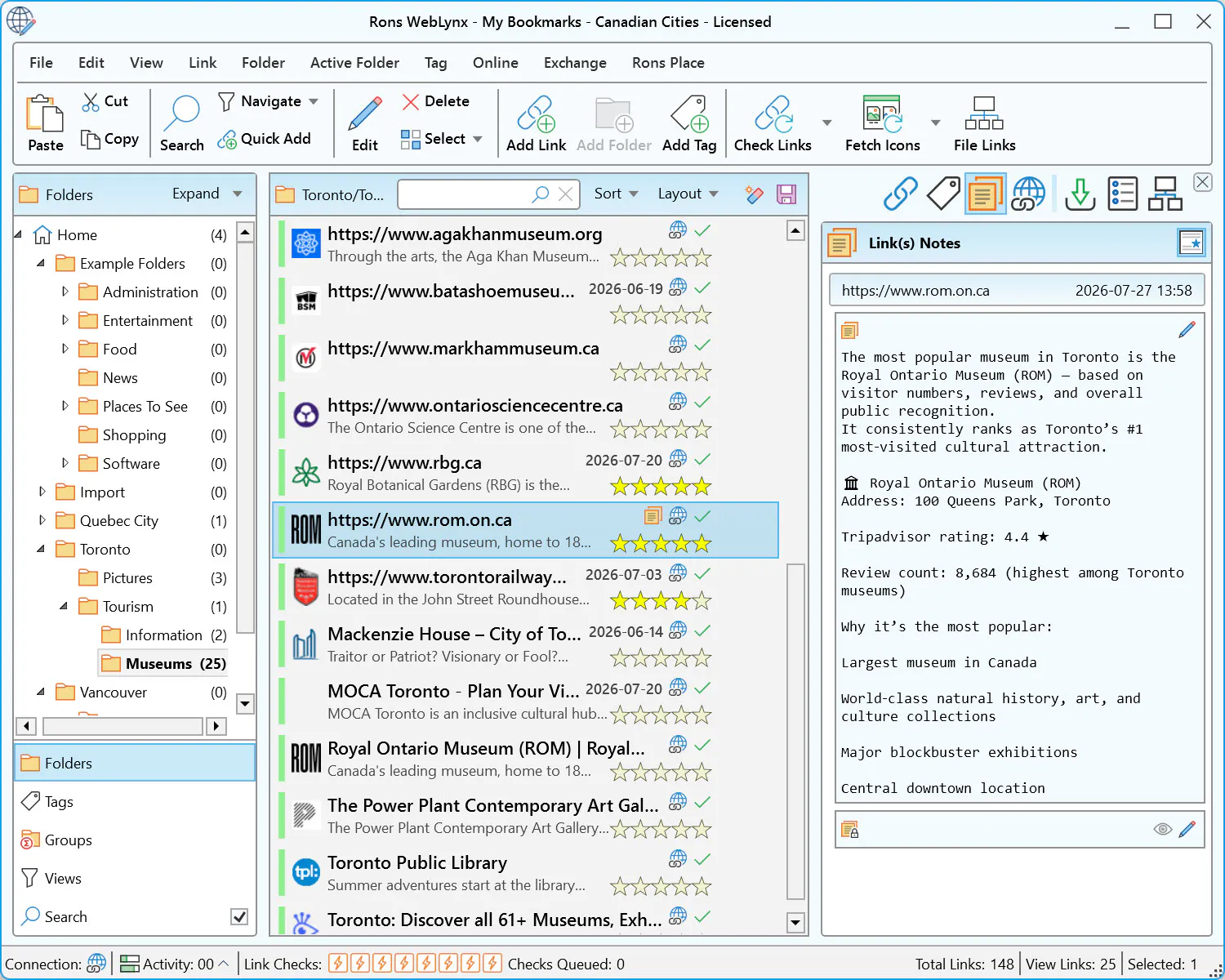The image size is (1225, 980).
Task: Close the side panel with the X button
Action: (x=1203, y=182)
